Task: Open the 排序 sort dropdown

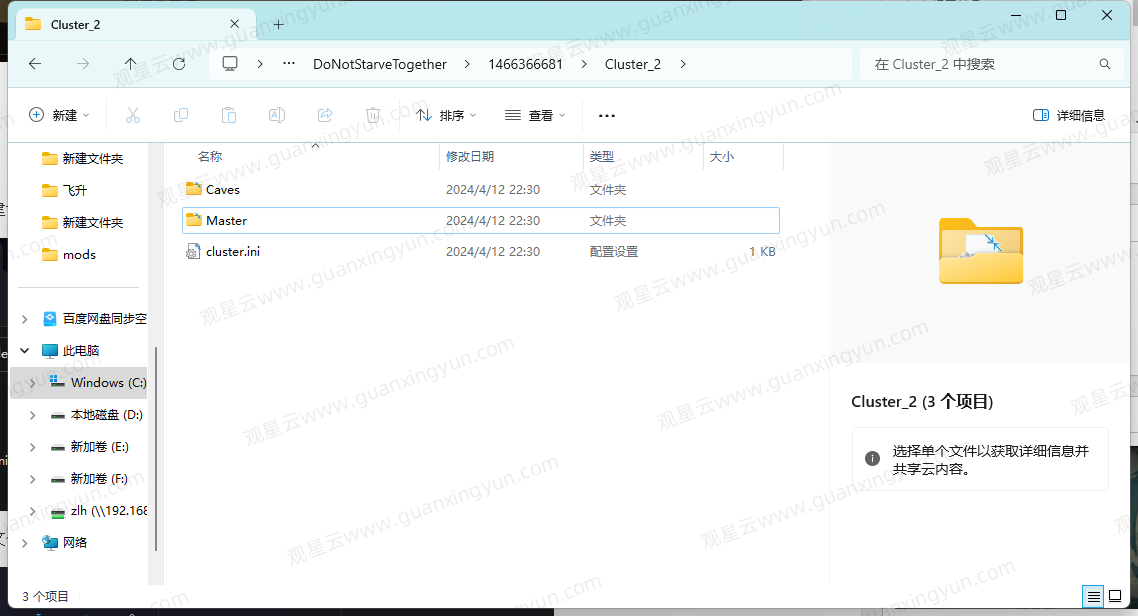Action: tap(446, 115)
